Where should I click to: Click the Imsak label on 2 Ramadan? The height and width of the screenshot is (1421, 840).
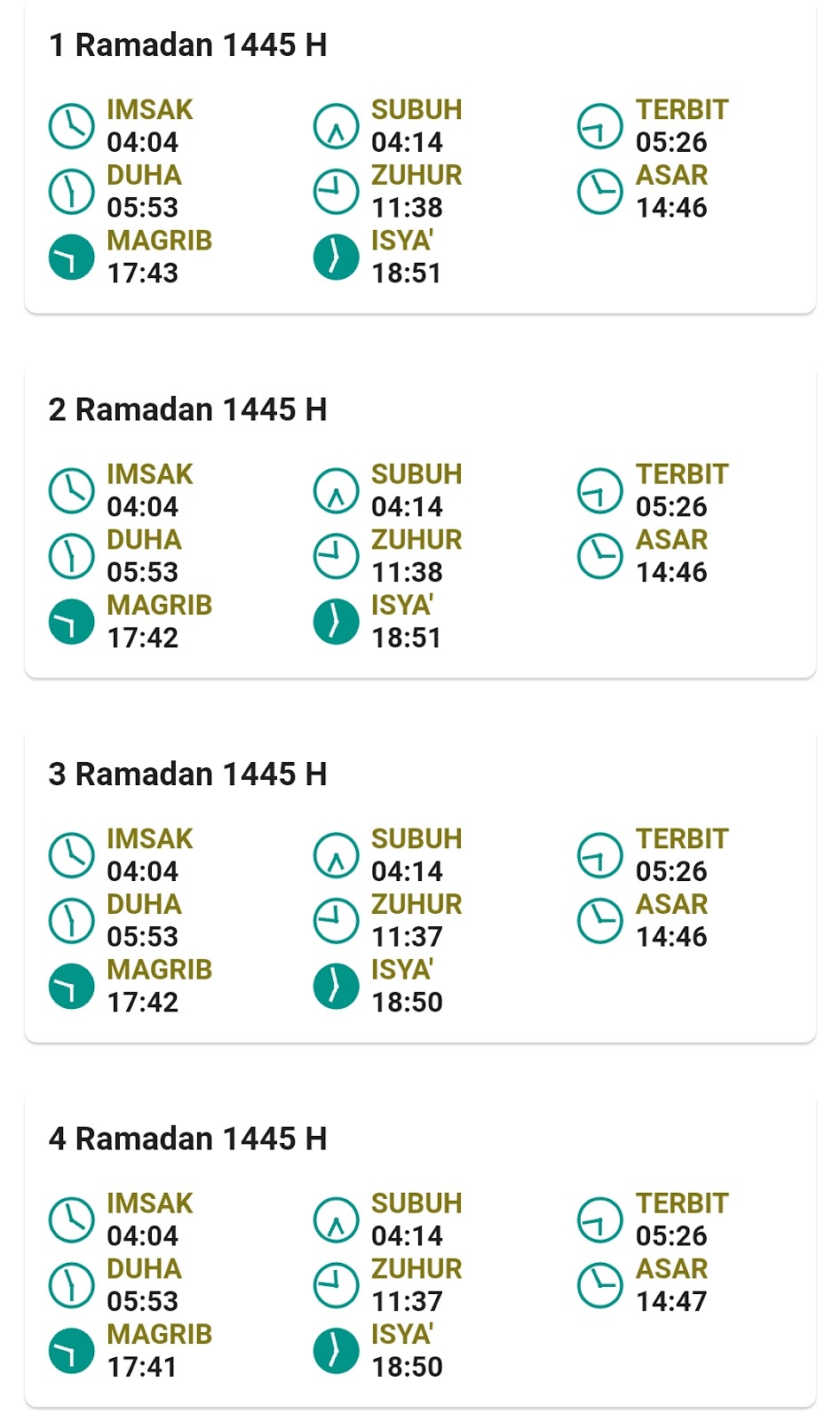[150, 474]
